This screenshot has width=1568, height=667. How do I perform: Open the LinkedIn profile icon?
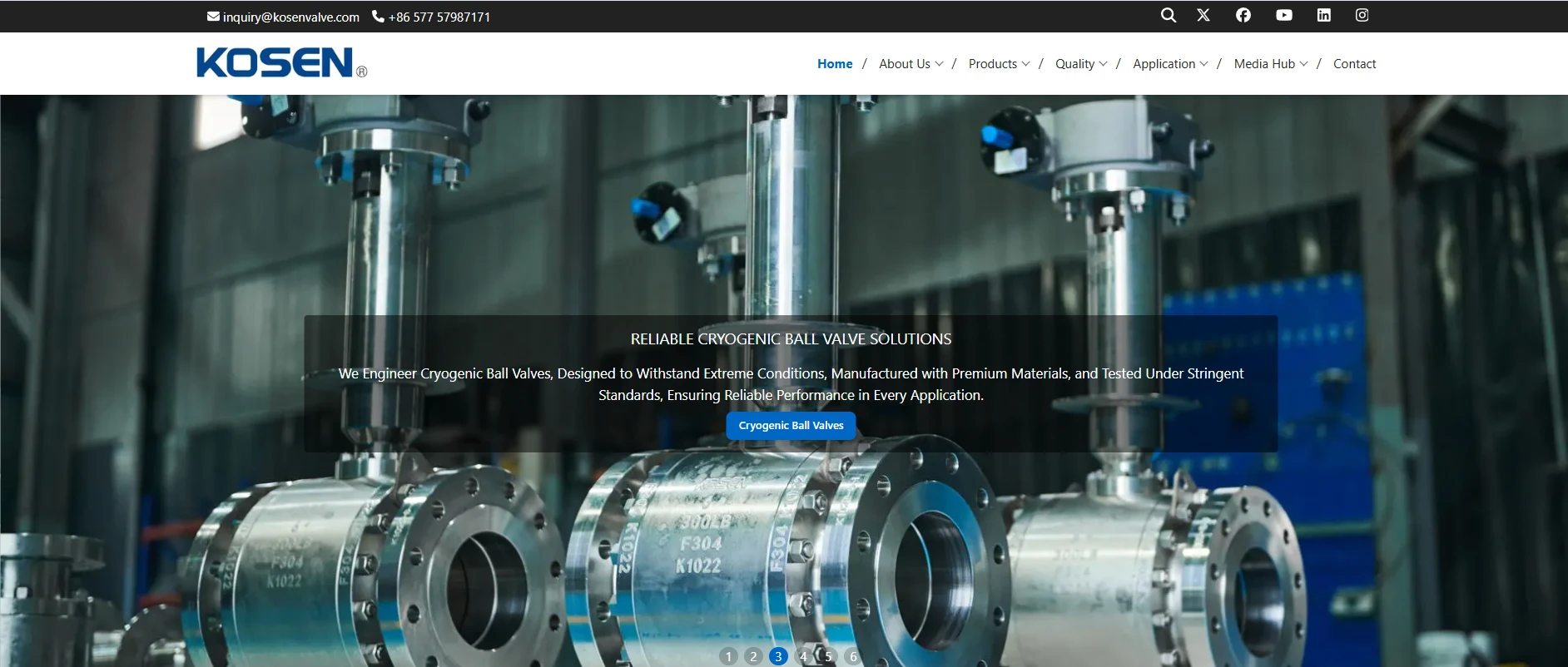[1324, 15]
